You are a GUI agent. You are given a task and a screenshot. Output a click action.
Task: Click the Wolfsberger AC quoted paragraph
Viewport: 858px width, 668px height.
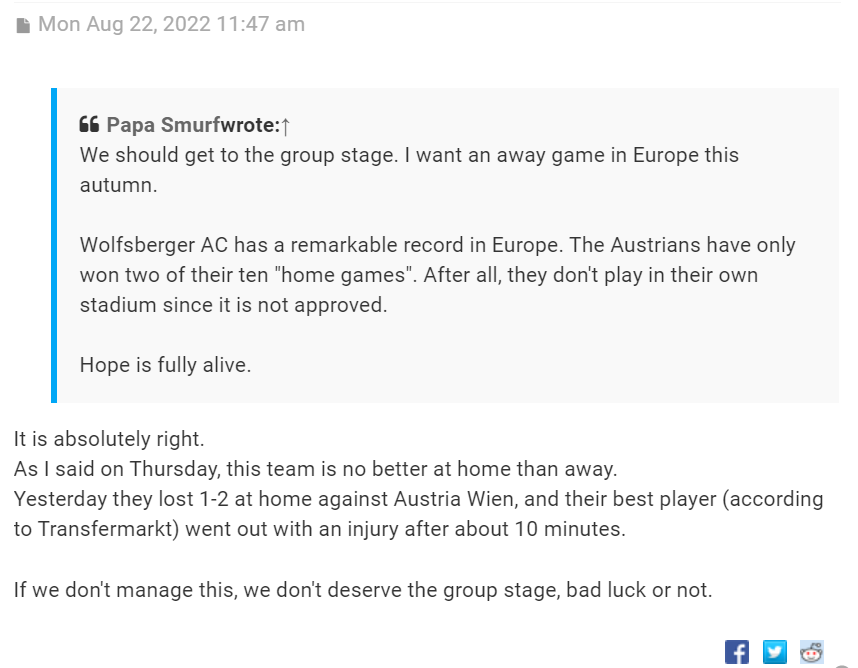point(438,275)
